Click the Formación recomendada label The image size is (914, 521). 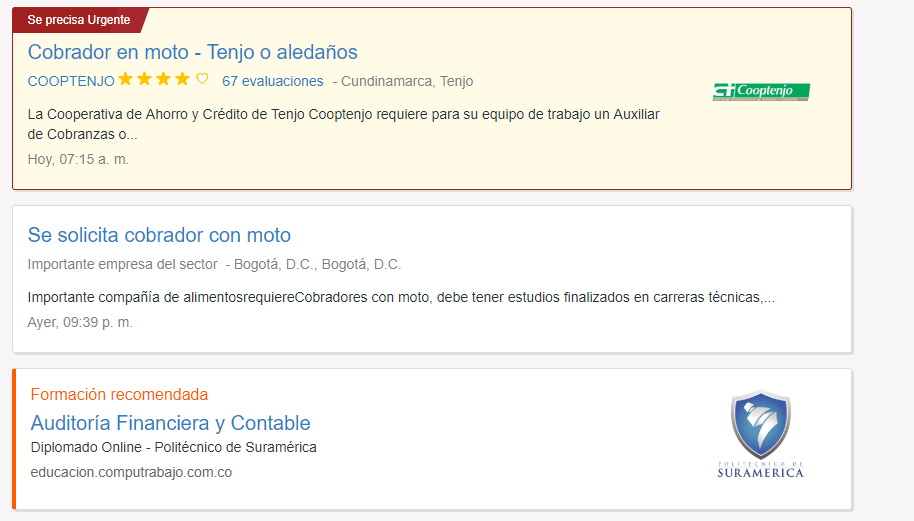[119, 394]
